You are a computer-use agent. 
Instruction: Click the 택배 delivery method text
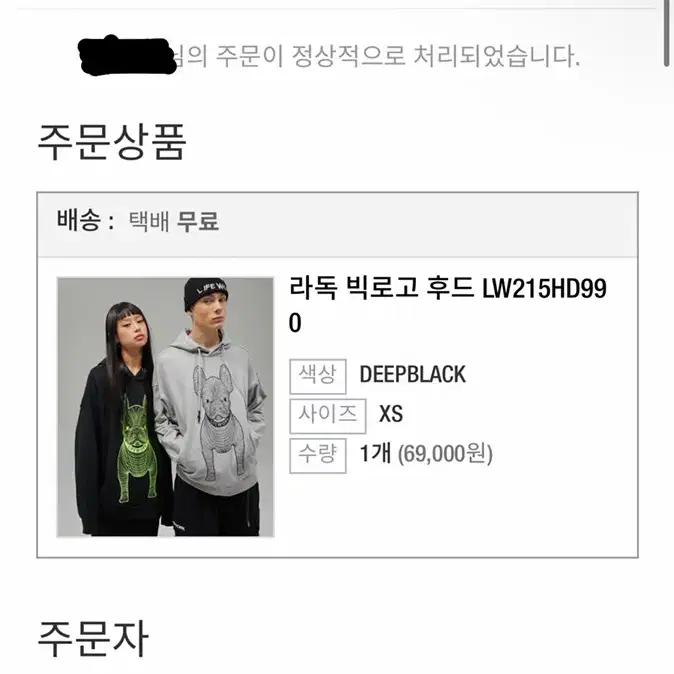[x=149, y=221]
